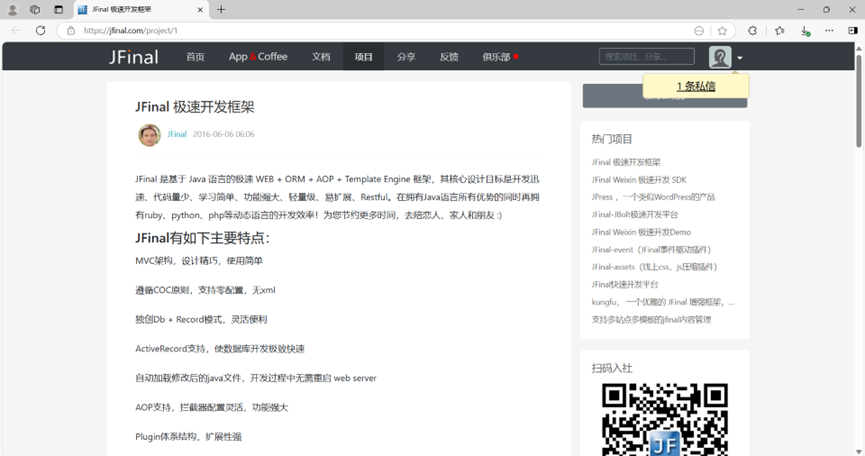
Task: Click the line 独创Db + Record模式，灵活便利
Action: coord(201,319)
